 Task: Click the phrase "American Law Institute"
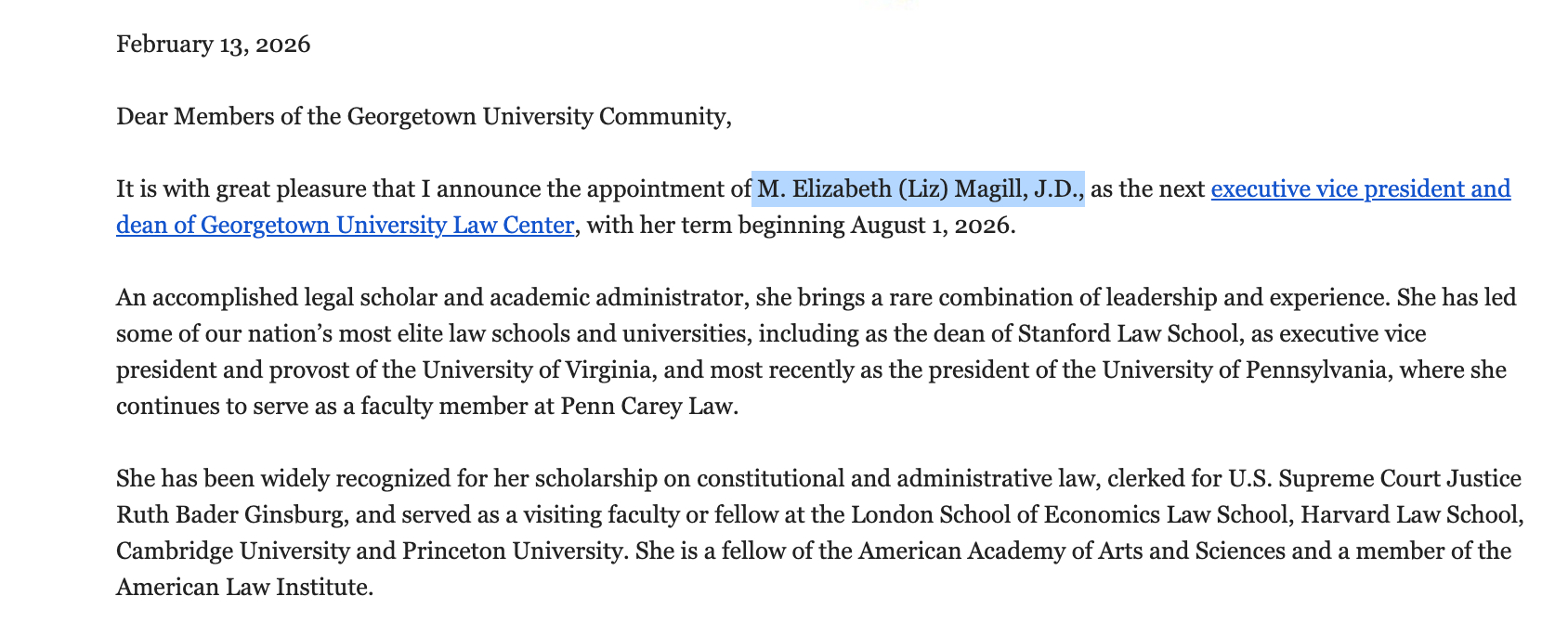tap(242, 588)
